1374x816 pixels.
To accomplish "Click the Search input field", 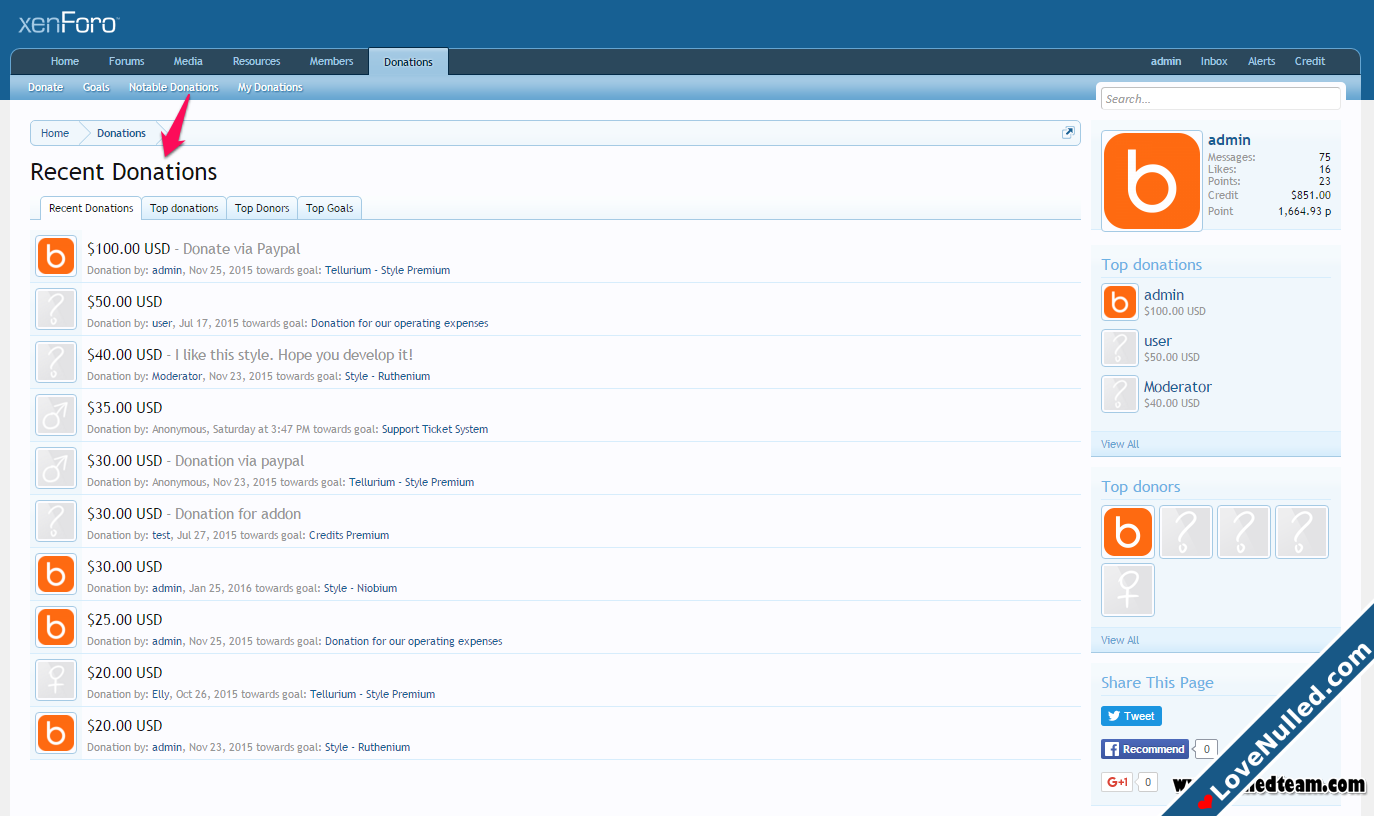I will pos(1220,99).
